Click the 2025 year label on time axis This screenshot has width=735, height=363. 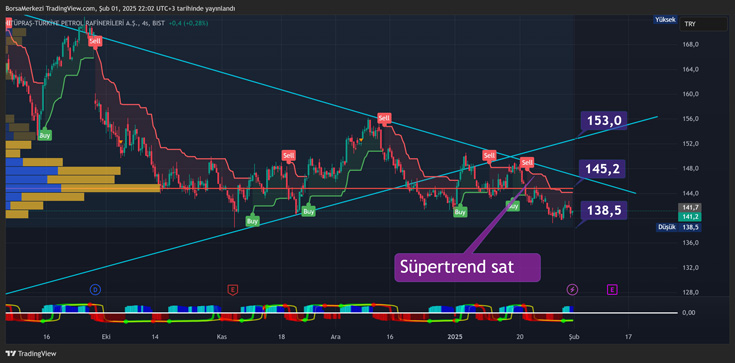coord(455,337)
